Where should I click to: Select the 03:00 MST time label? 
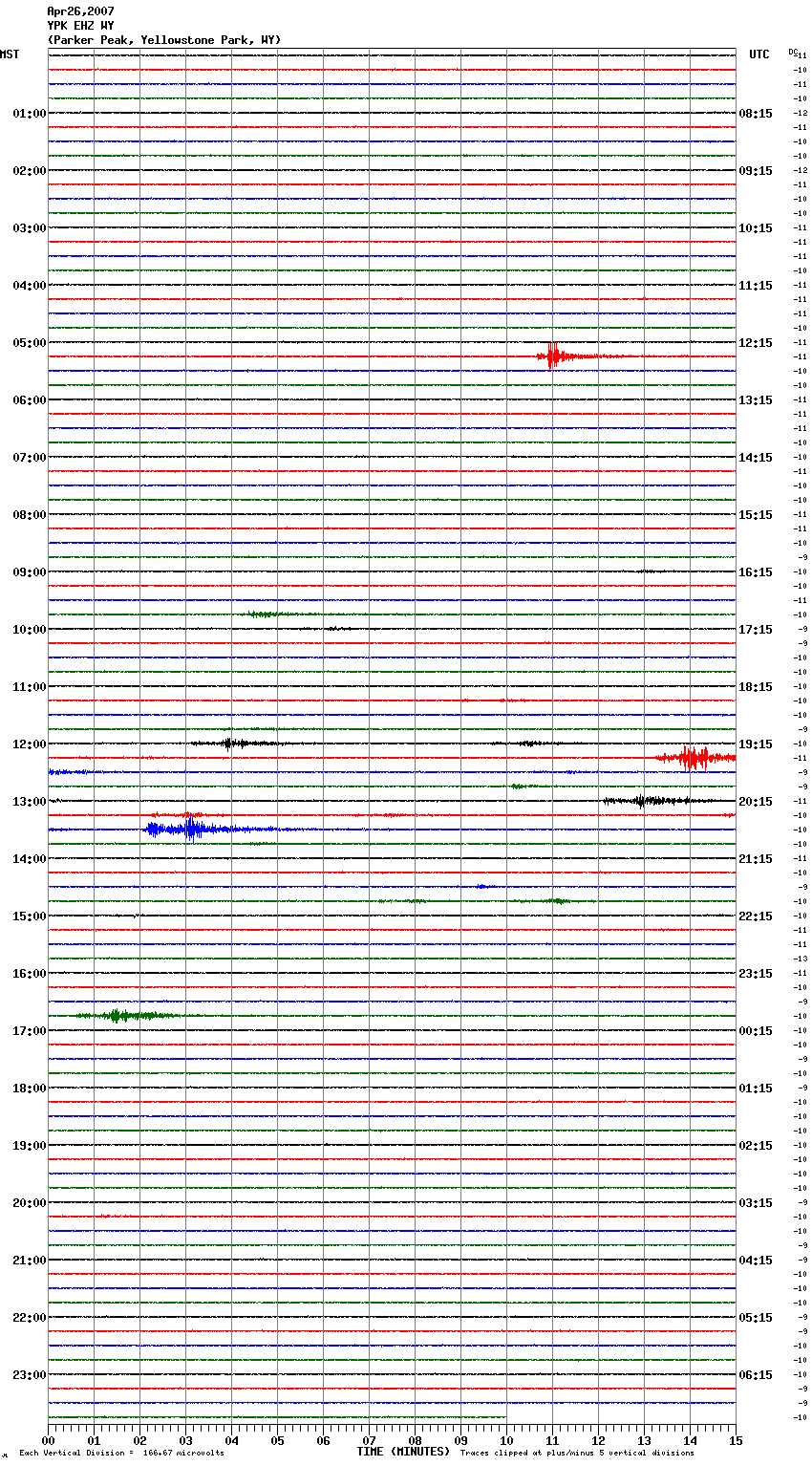29,228
